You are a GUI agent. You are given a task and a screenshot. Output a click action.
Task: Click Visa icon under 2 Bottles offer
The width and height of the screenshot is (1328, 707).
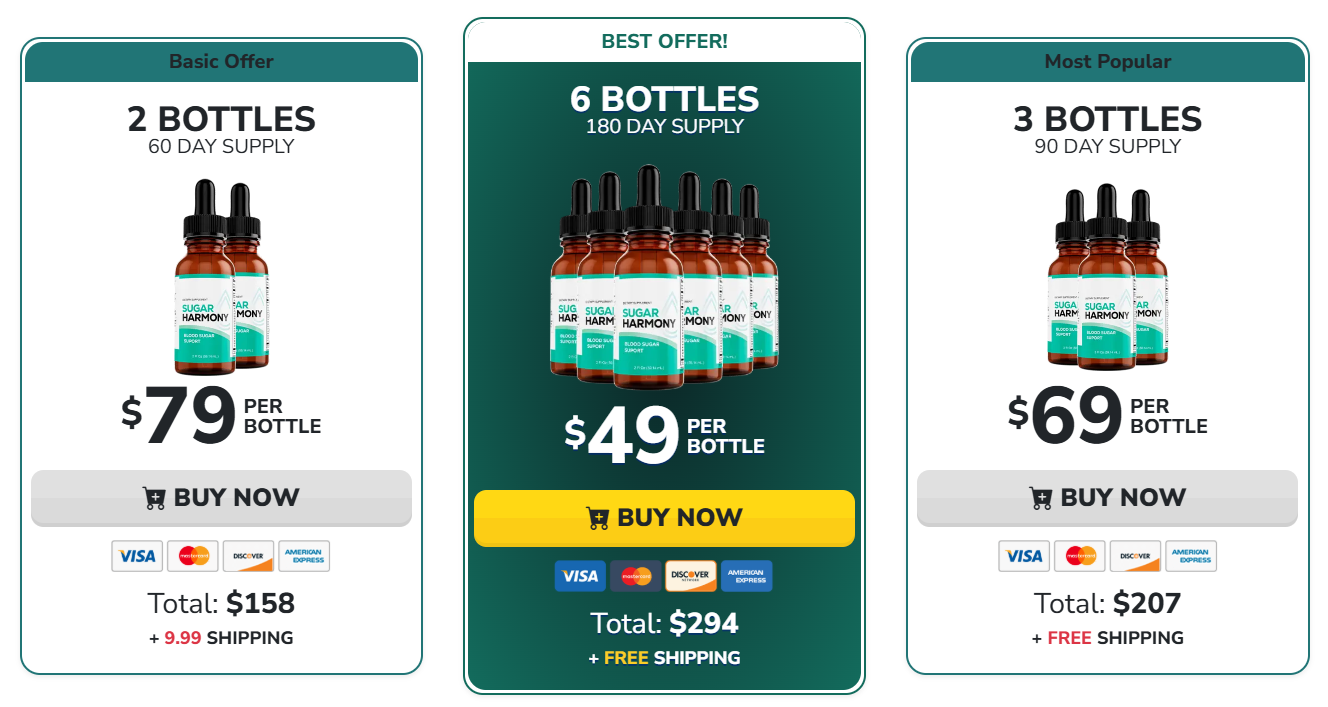coord(137,556)
